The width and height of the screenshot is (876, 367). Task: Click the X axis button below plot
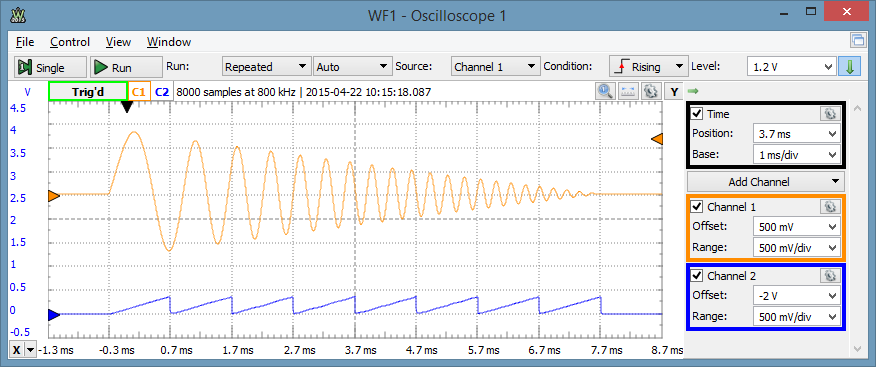17,350
